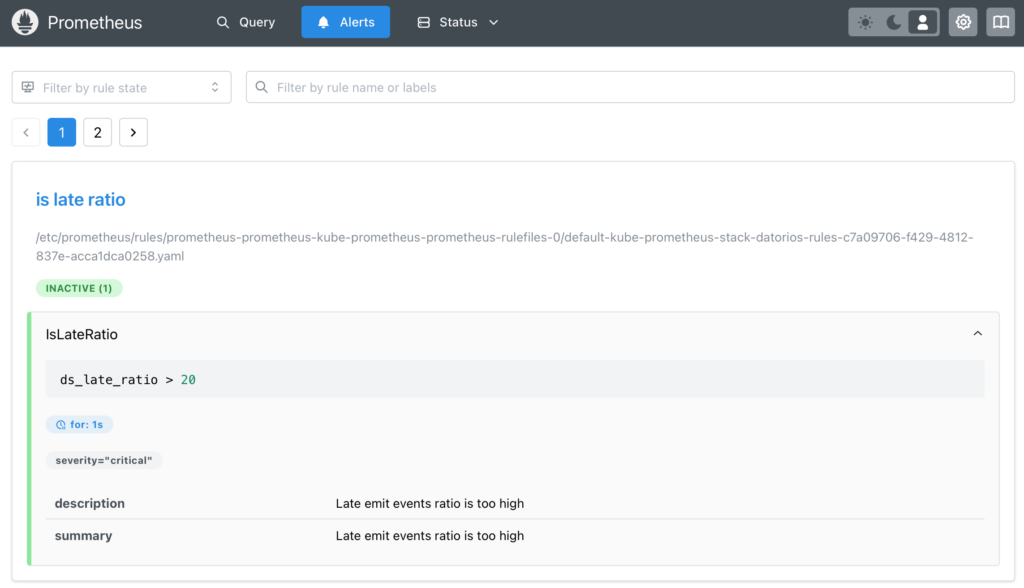This screenshot has height=588, width=1024.
Task: Click the Prometheus flame logo
Action: [25, 22]
